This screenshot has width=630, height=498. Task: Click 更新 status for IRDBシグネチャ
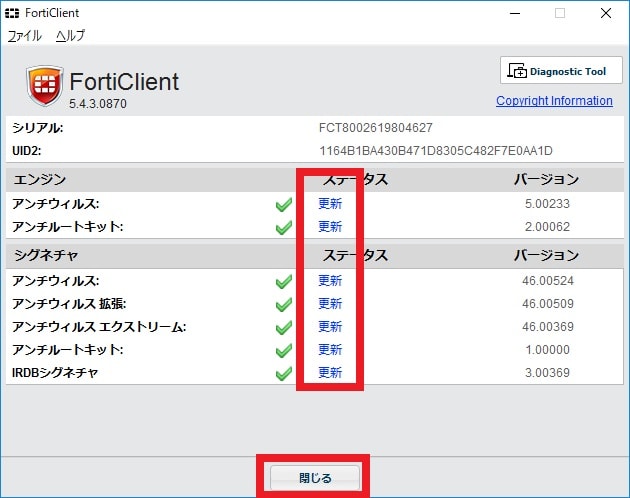pos(330,373)
